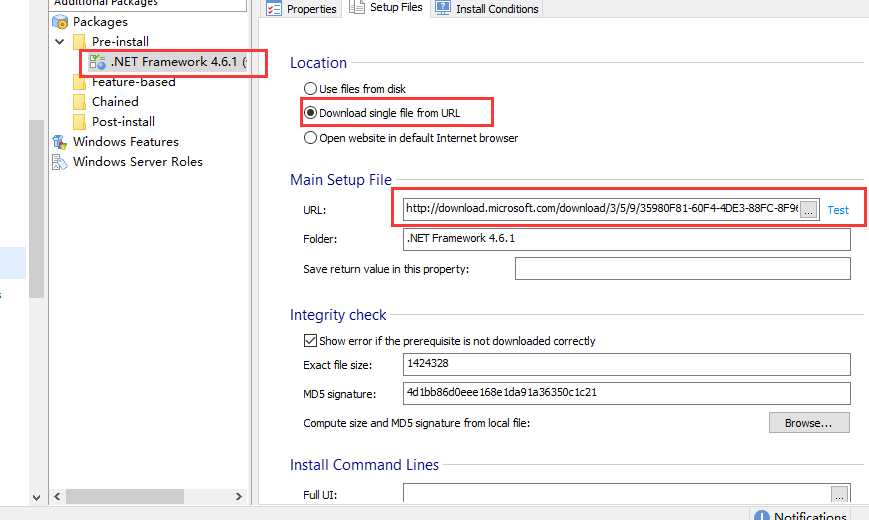Switch to the Setup Files tab
869x520 pixels.
tap(386, 7)
